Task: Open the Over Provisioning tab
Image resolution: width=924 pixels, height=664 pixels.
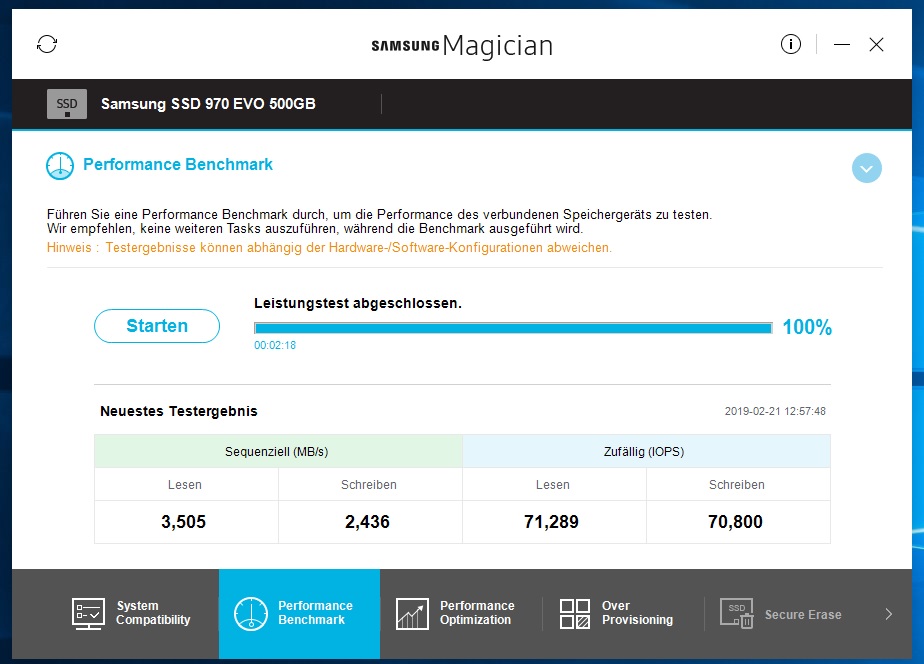Action: 623,613
